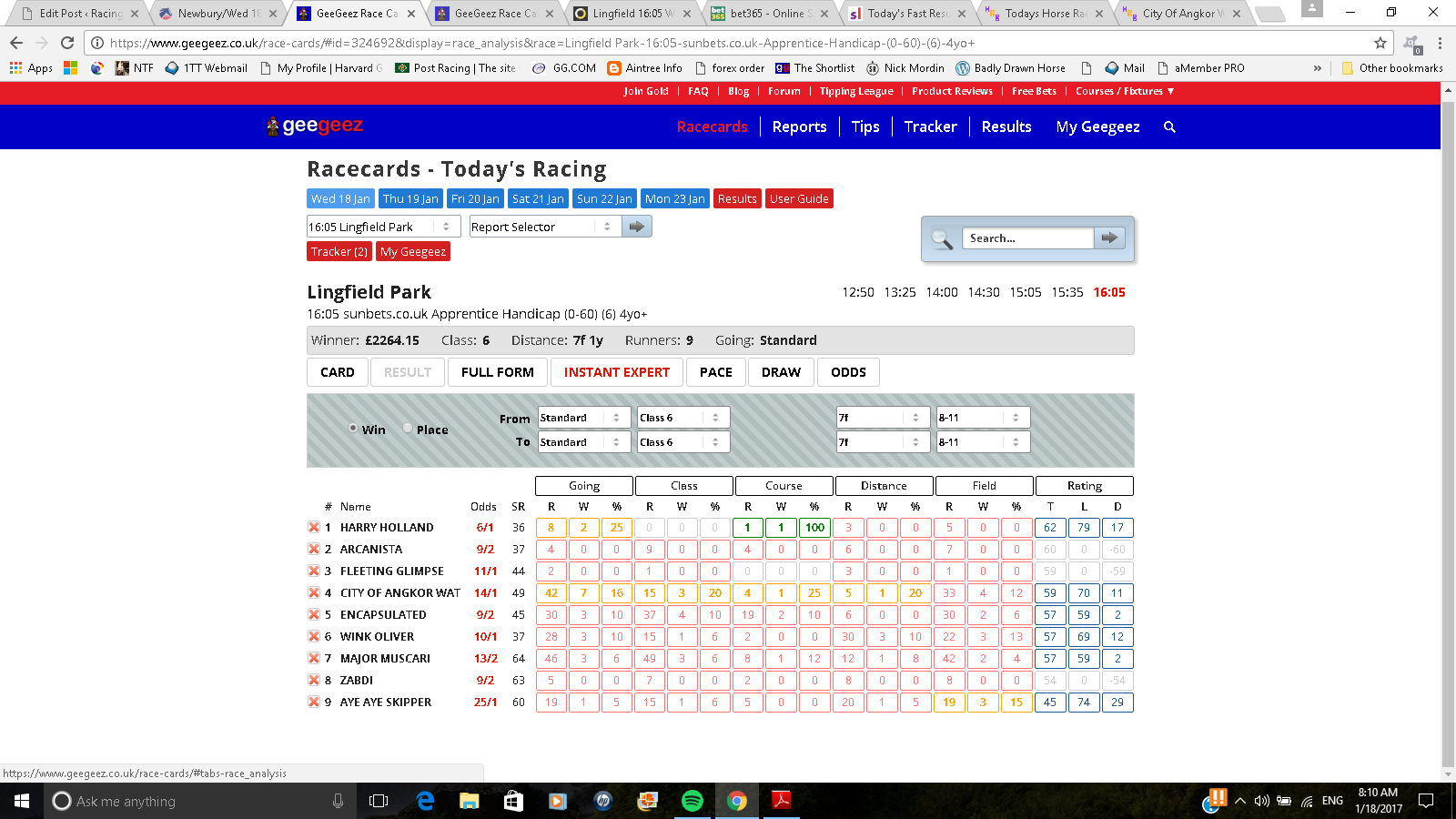This screenshot has width=1456, height=819.
Task: Click the geegeez site logo
Action: (315, 126)
